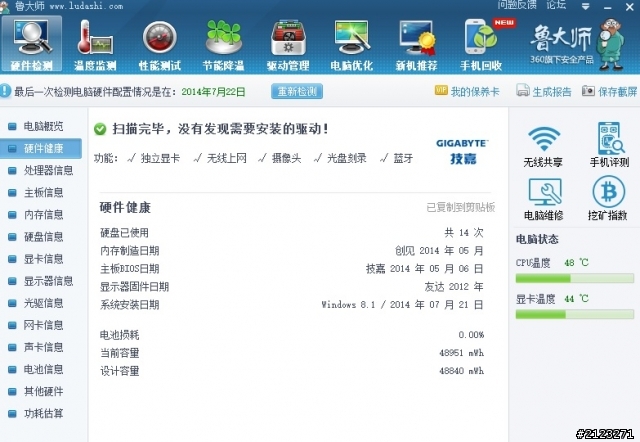Click the 无线上网 feature label
This screenshot has height=442, width=640.
pyautogui.click(x=227, y=158)
